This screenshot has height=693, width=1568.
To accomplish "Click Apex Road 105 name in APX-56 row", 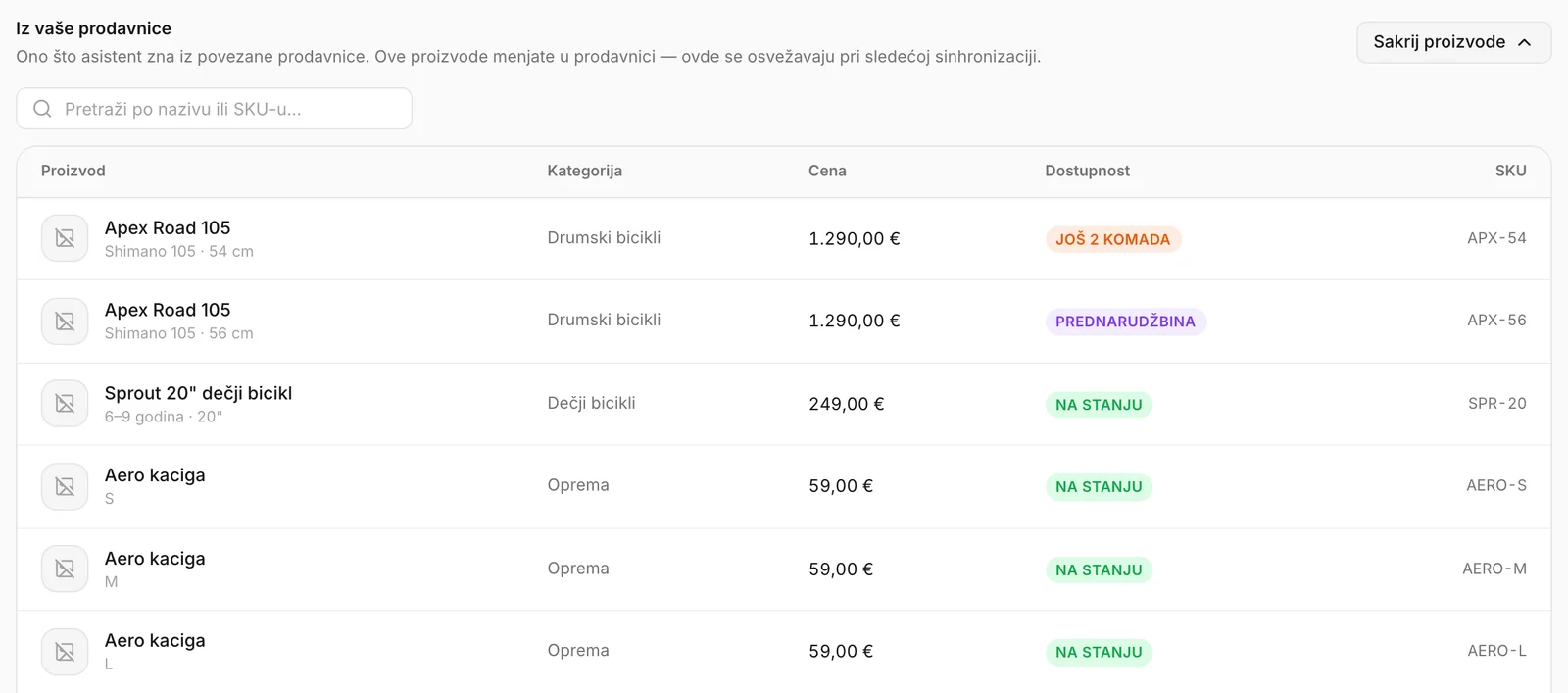I will click(x=168, y=311).
